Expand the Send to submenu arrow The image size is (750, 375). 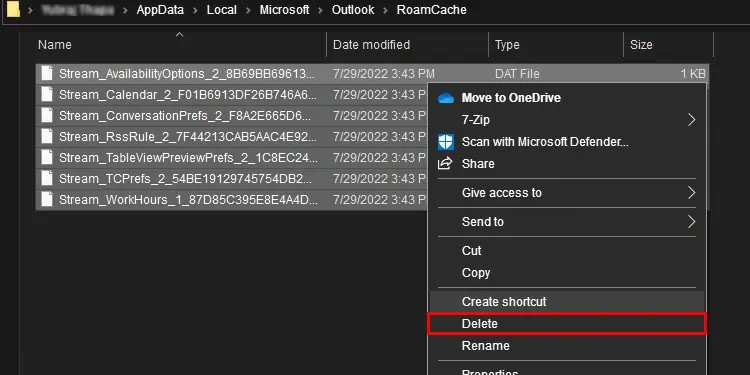[x=691, y=221]
